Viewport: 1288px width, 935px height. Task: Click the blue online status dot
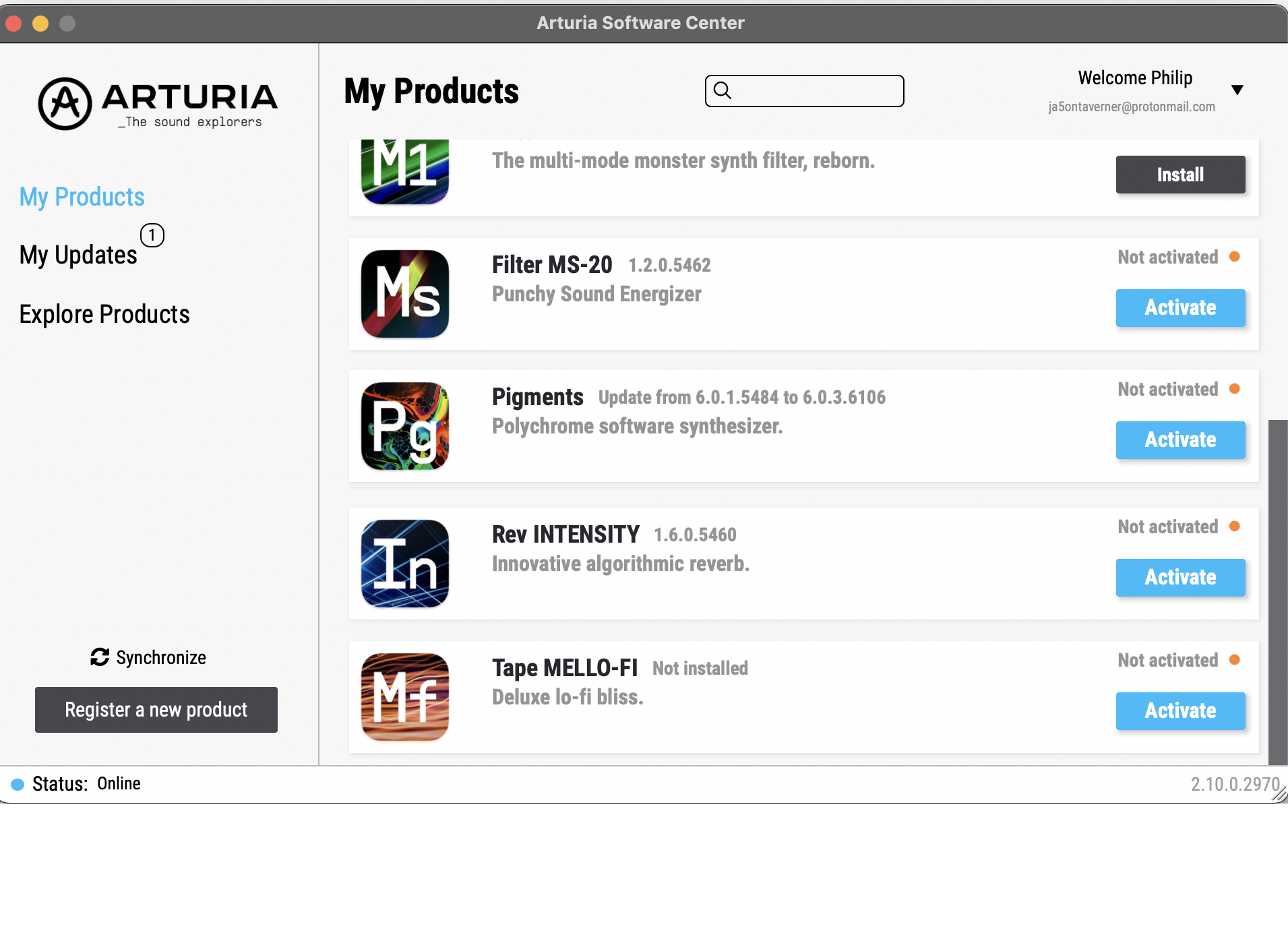[18, 784]
